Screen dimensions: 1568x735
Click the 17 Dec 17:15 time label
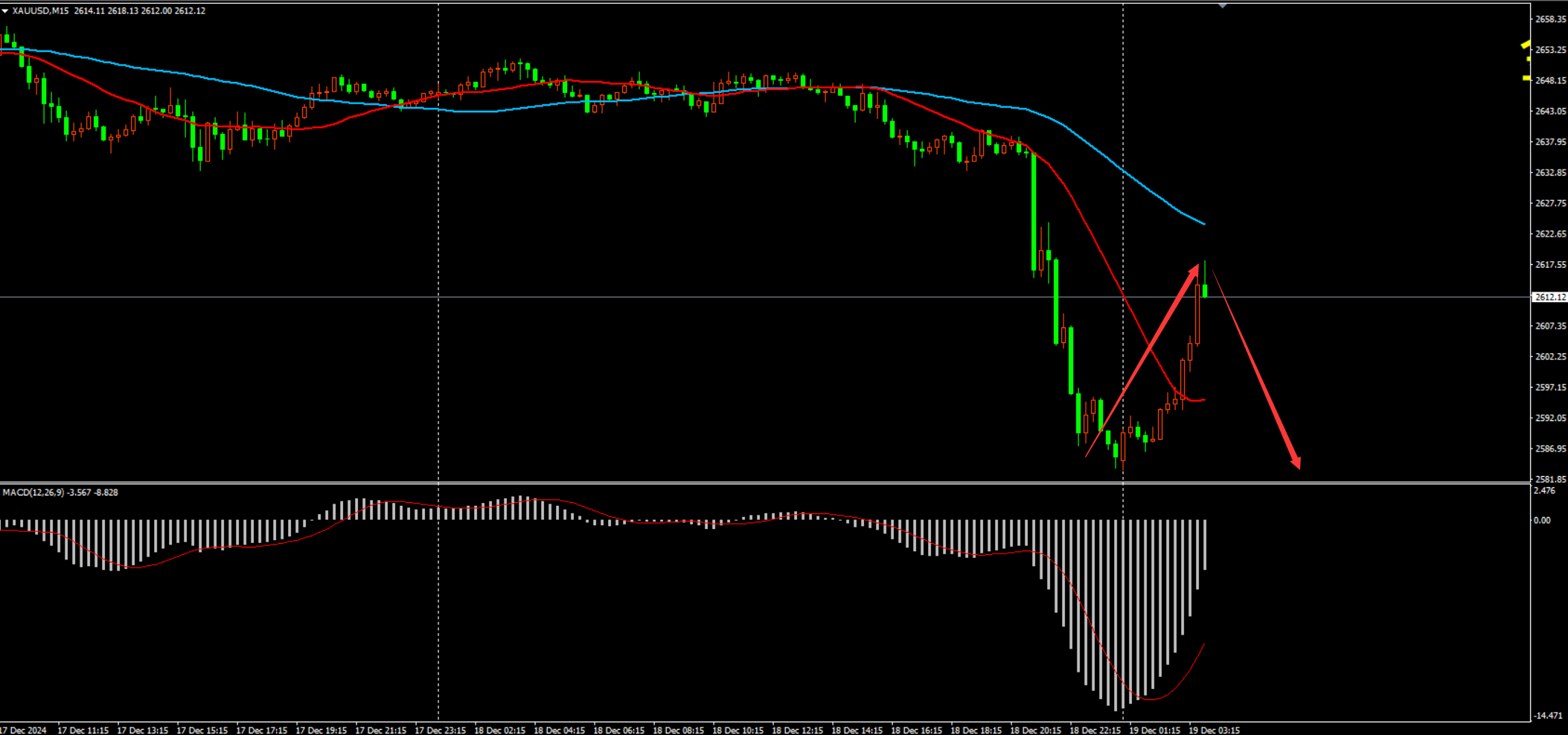(x=261, y=731)
